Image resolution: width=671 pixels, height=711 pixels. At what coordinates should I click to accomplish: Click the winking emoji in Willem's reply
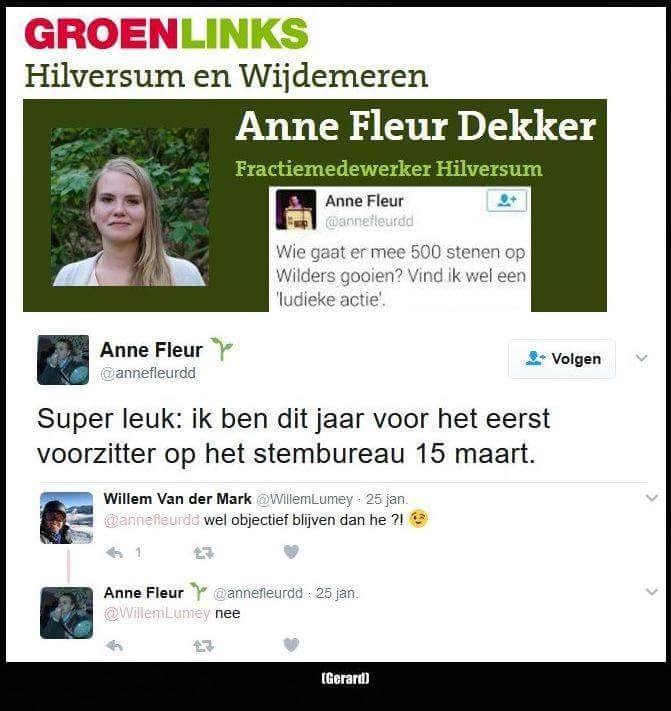[418, 519]
